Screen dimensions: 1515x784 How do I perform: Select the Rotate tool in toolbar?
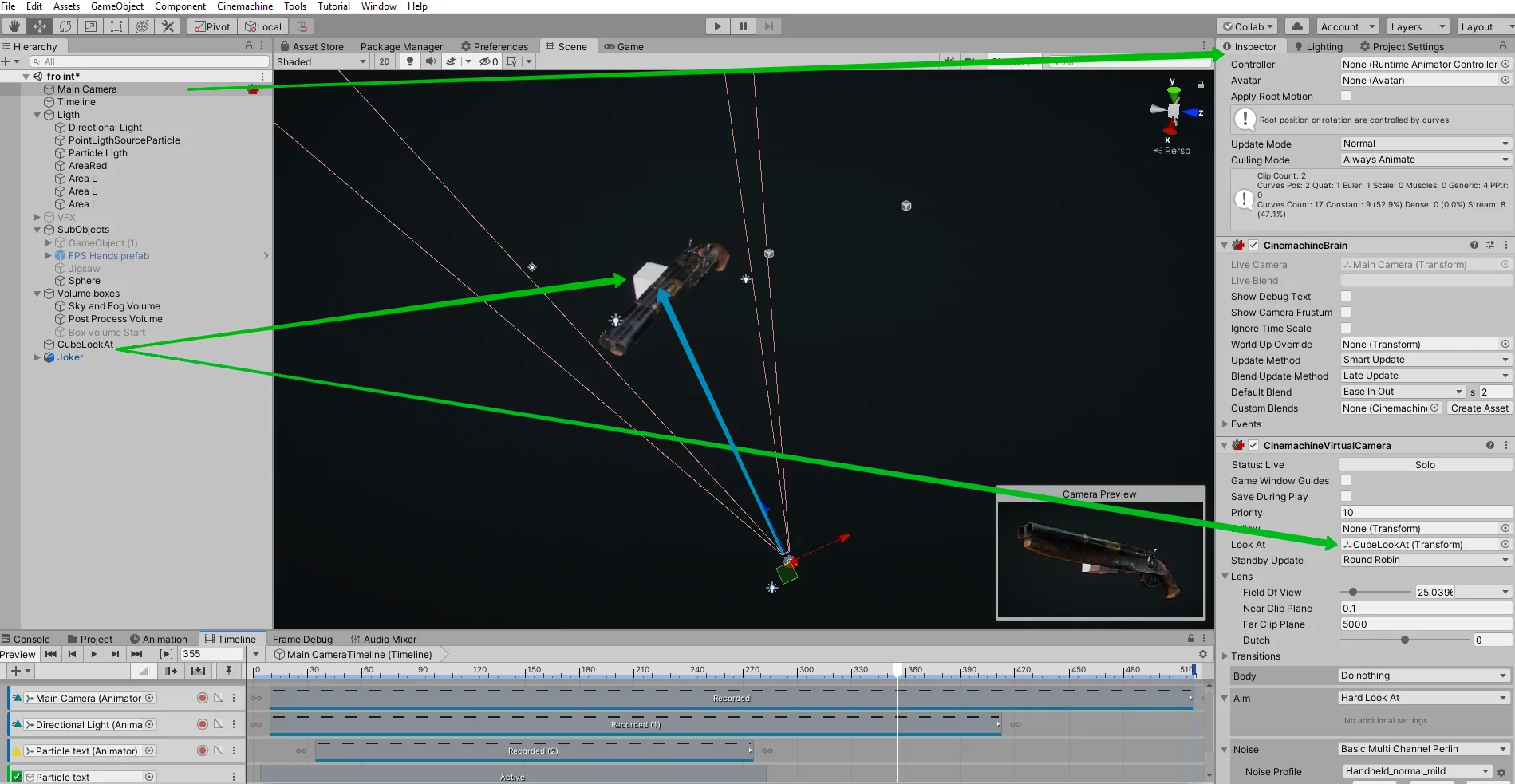[x=65, y=26]
